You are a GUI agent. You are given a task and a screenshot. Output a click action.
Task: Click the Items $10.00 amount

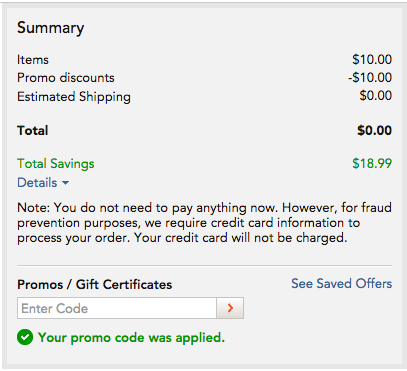click(x=372, y=60)
